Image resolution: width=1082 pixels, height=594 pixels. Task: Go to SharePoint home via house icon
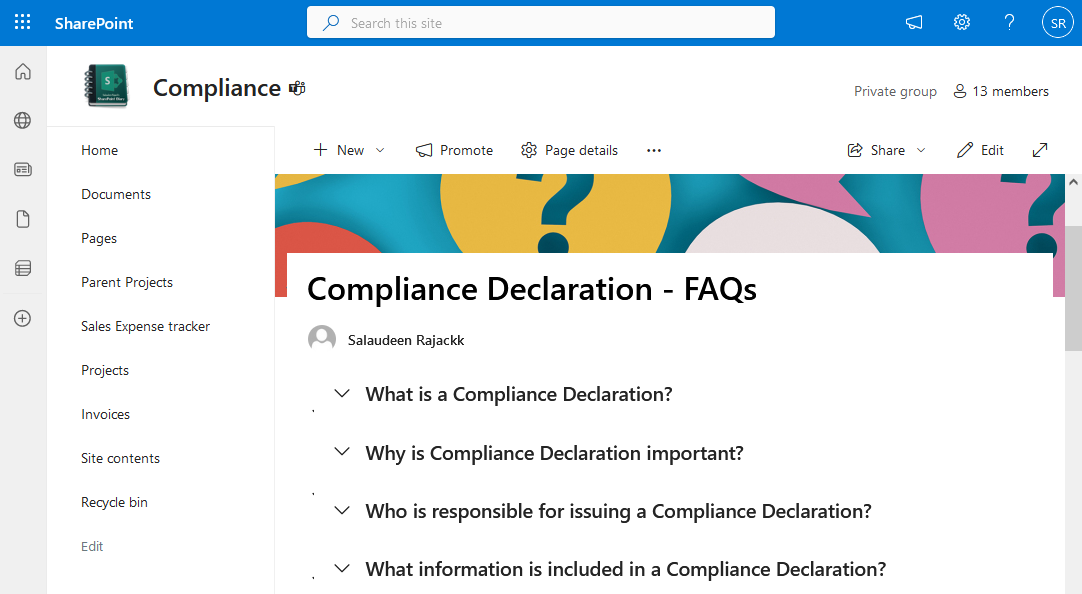coord(23,72)
